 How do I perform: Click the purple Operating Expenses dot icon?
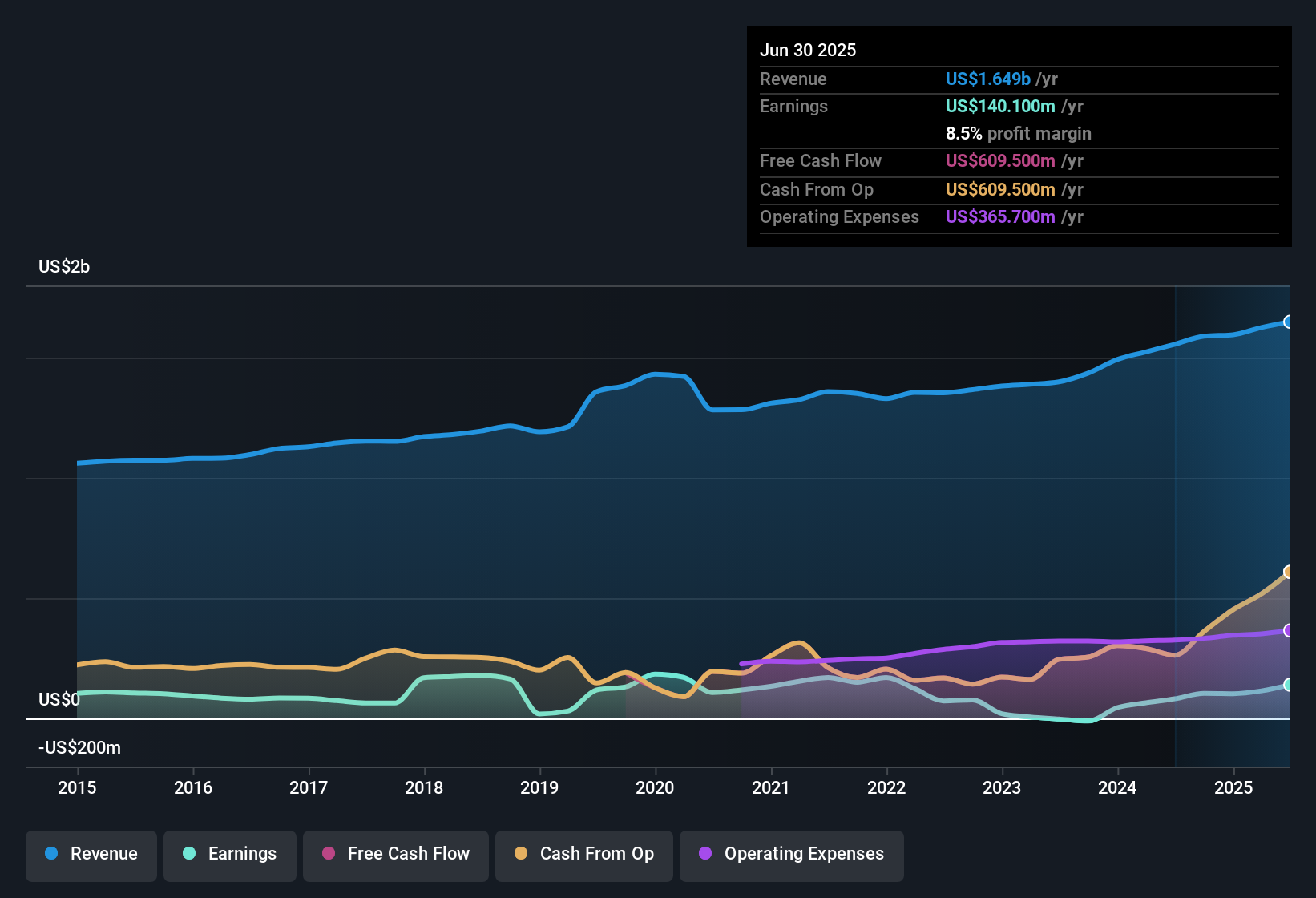tap(706, 855)
